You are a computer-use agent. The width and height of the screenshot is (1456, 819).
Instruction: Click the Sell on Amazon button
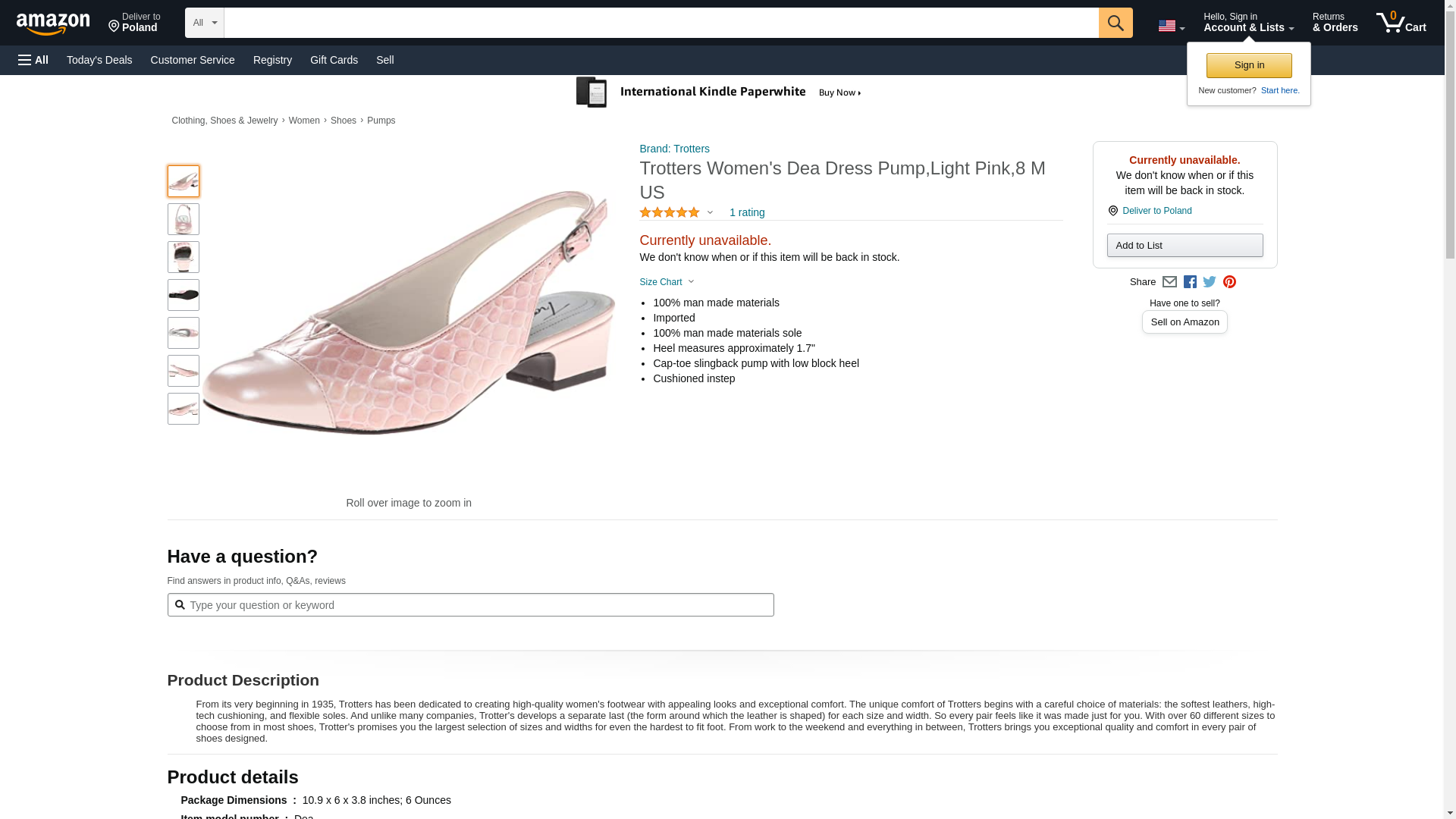click(1185, 322)
